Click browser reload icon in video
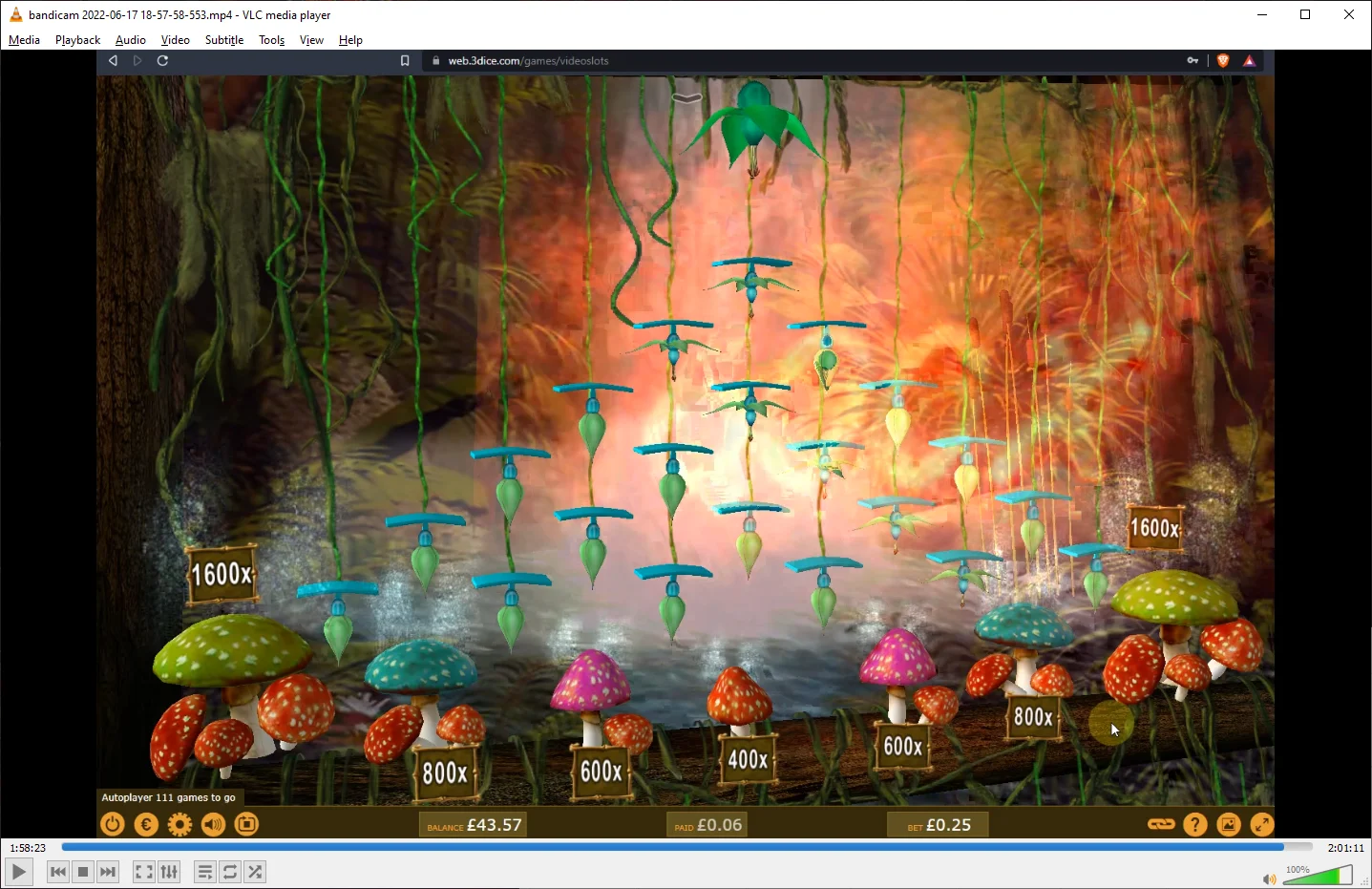This screenshot has width=1372, height=889. click(x=162, y=60)
